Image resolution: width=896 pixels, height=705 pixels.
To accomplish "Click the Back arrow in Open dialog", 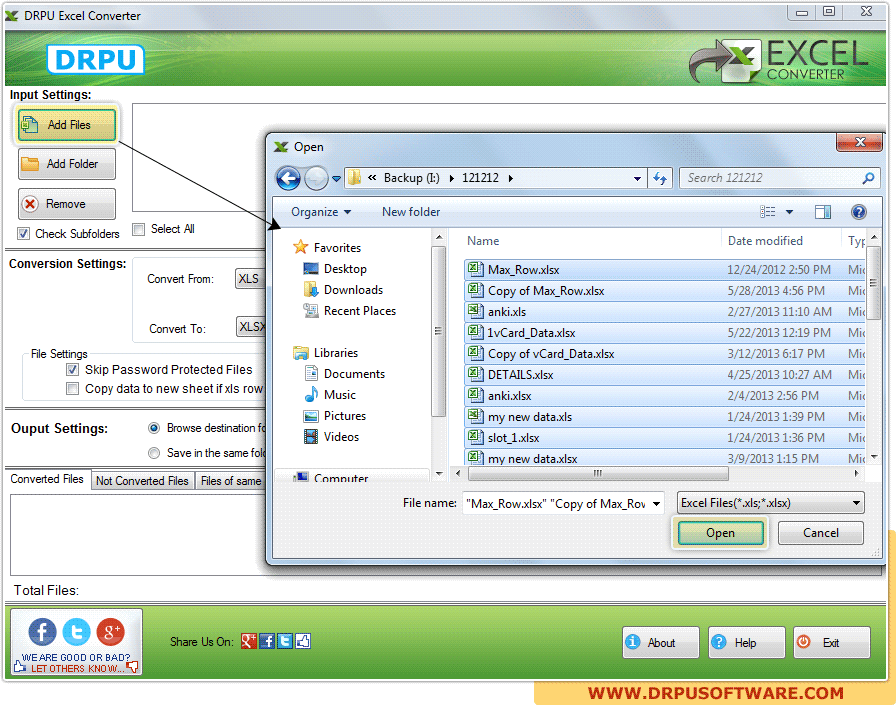I will point(289,179).
